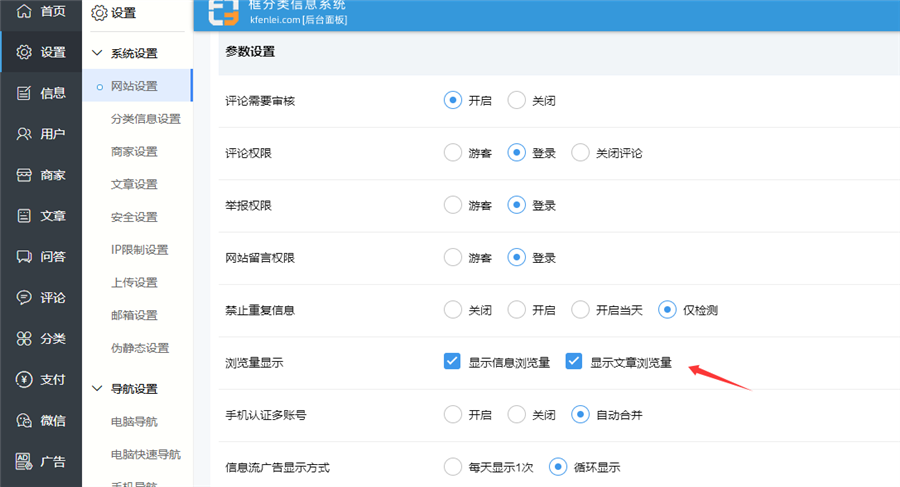
Task: Open the 微信 WeChat icon
Action: 24,421
